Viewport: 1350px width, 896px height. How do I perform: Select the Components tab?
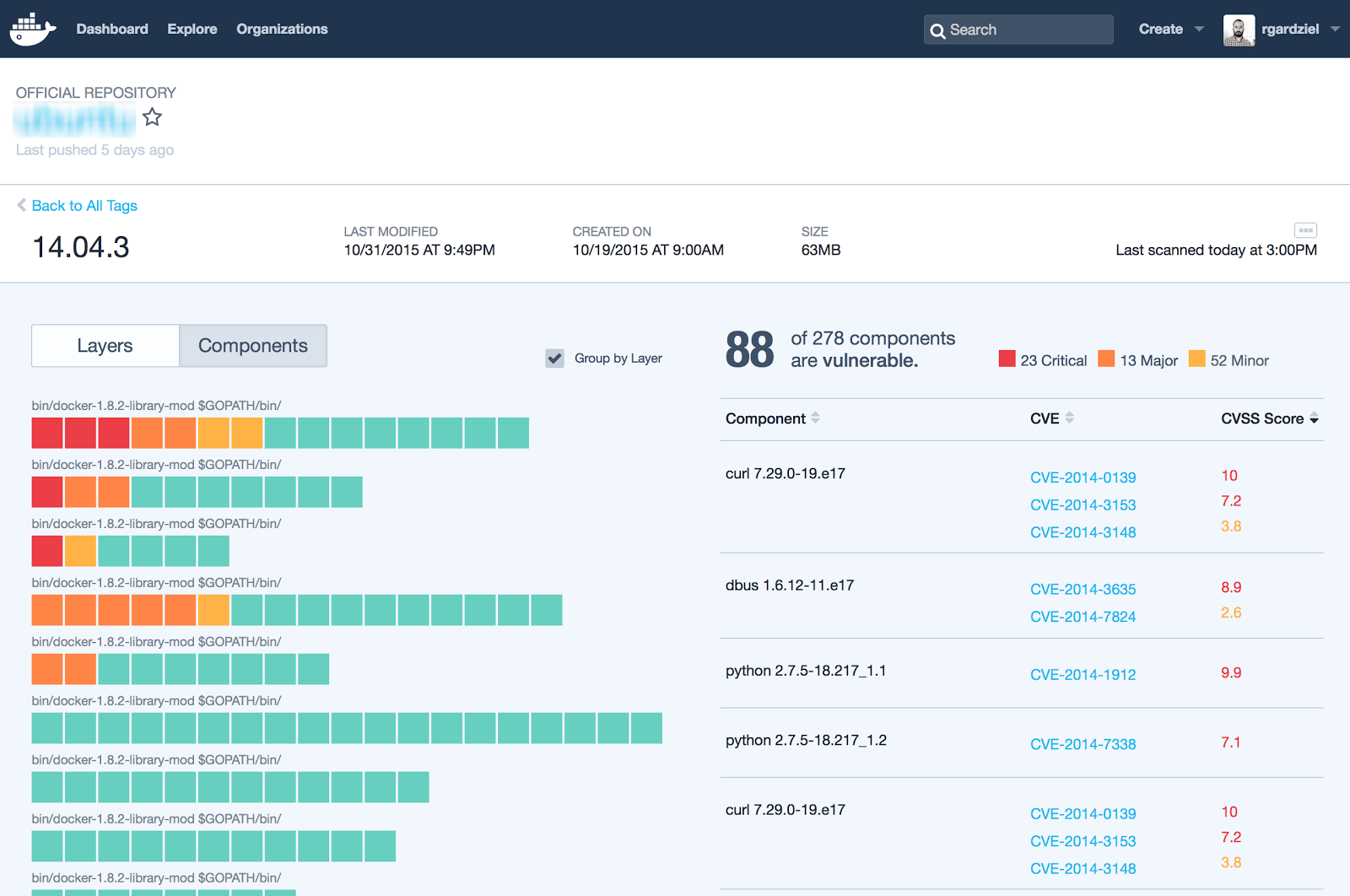[x=253, y=346]
